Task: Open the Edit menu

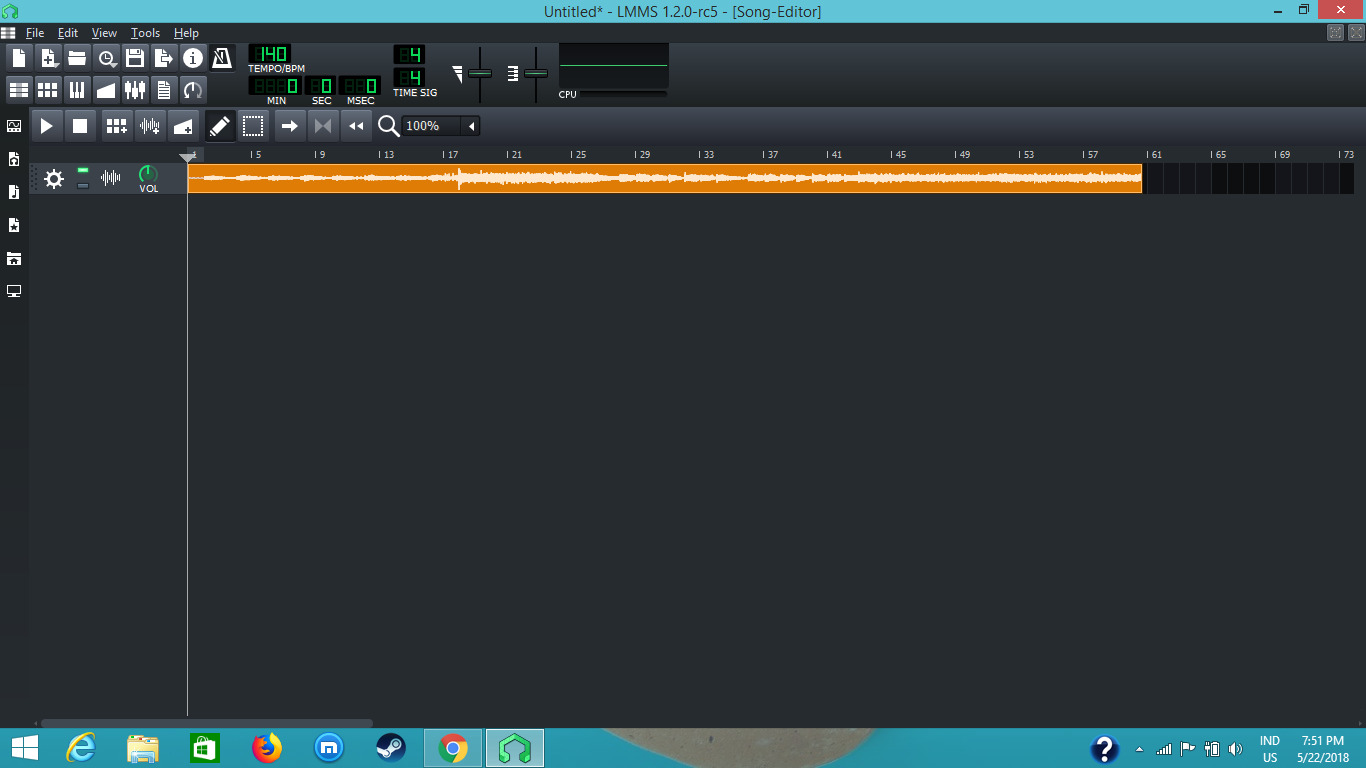Action: click(x=67, y=33)
